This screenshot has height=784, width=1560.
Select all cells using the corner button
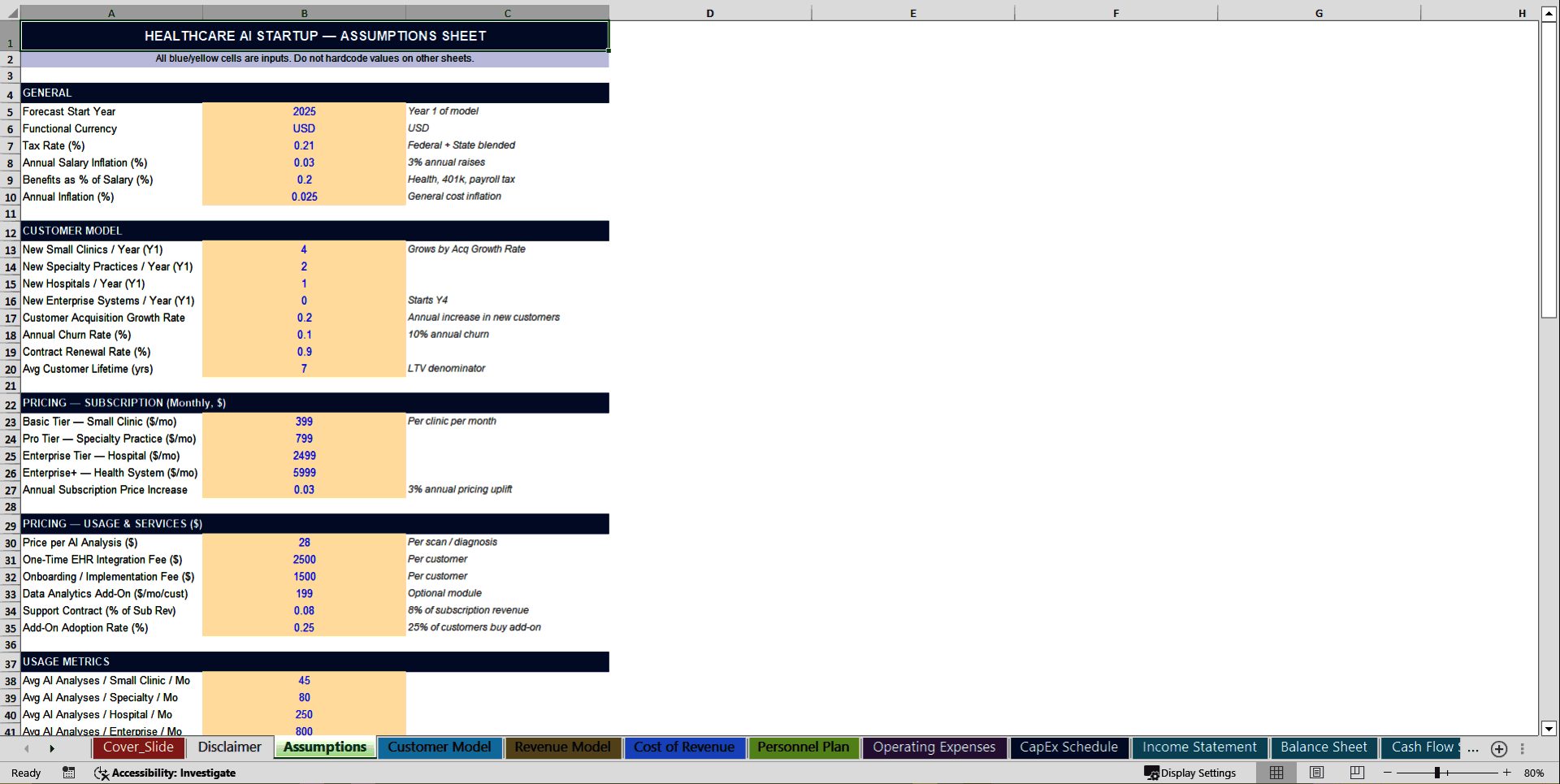pos(10,13)
